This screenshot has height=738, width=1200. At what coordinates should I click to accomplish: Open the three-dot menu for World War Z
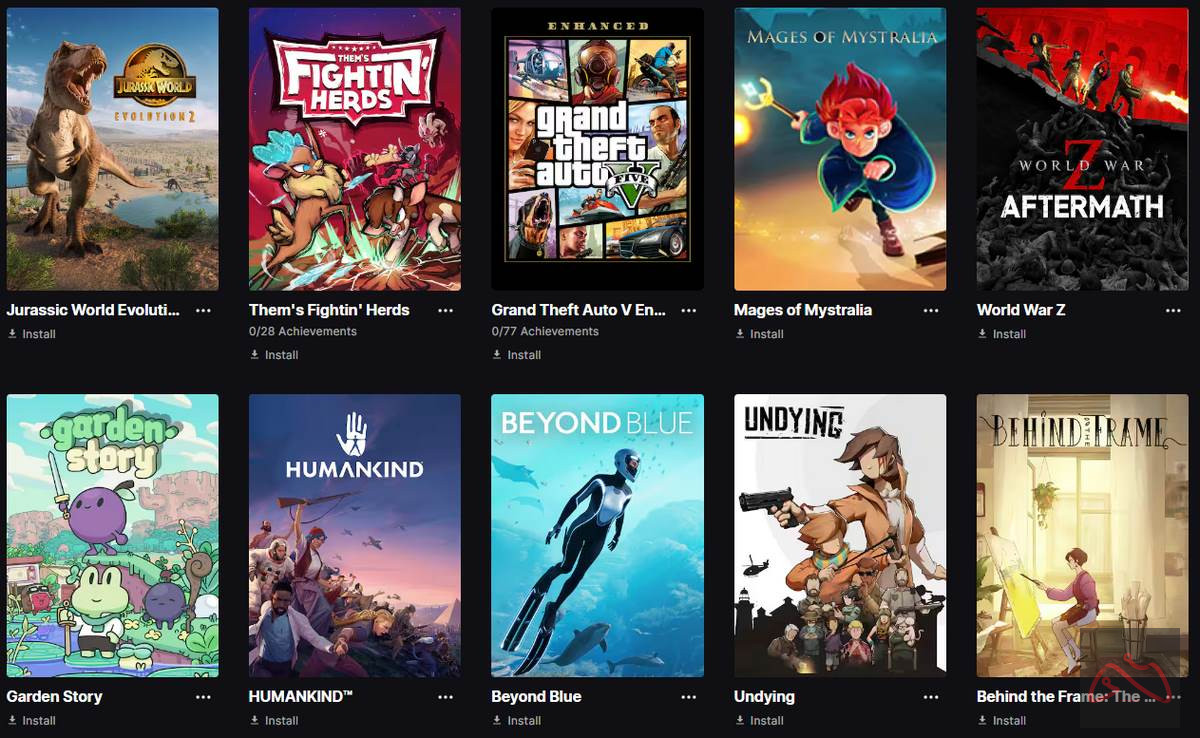[1174, 310]
